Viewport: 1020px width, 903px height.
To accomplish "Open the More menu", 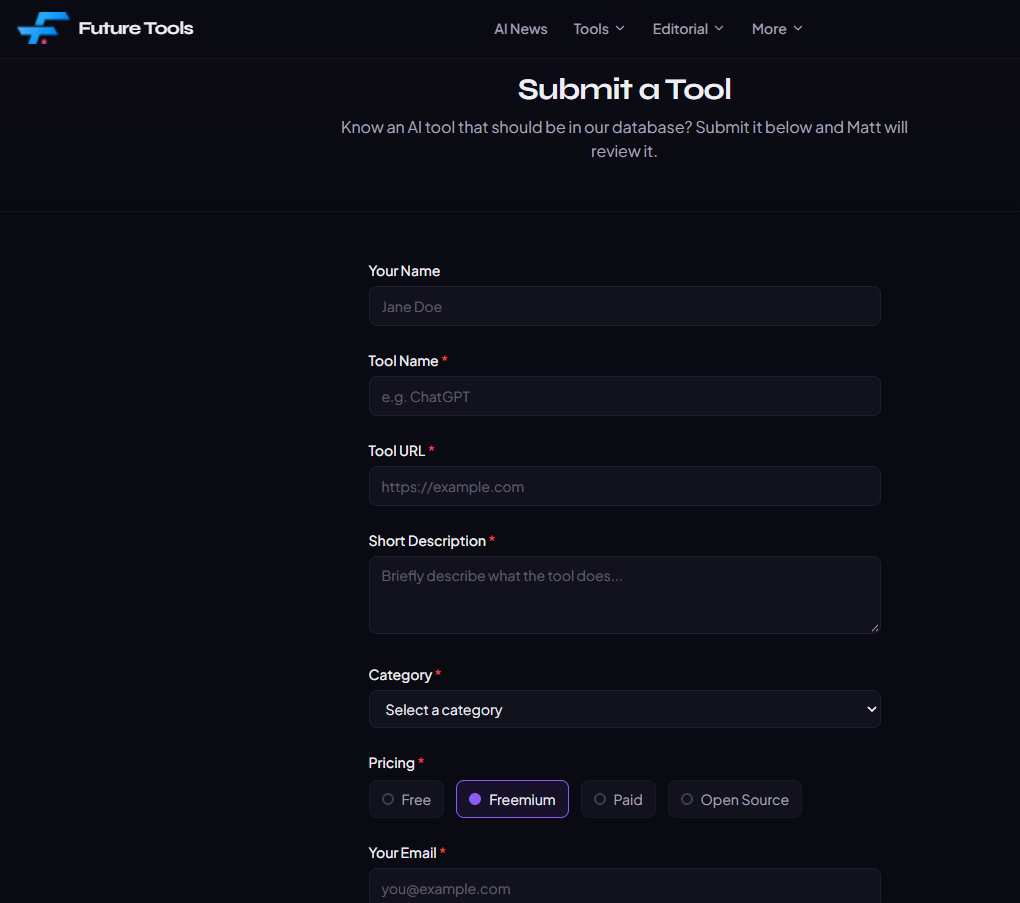I will [777, 29].
